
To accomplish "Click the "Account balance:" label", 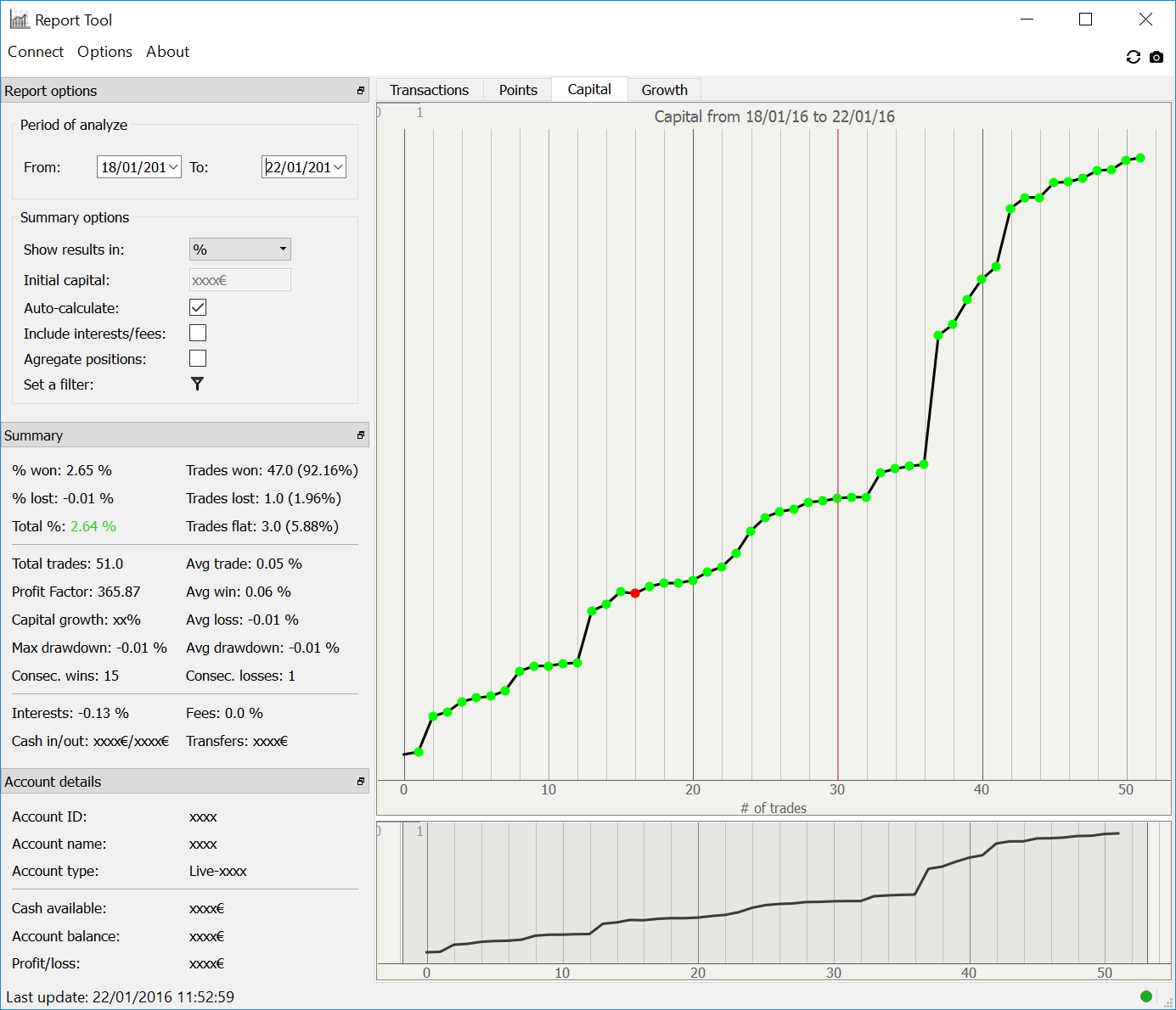I will pyautogui.click(x=66, y=936).
